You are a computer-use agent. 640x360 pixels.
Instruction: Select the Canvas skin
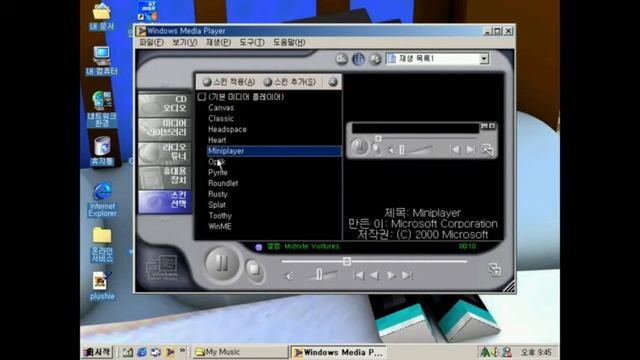tap(221, 108)
